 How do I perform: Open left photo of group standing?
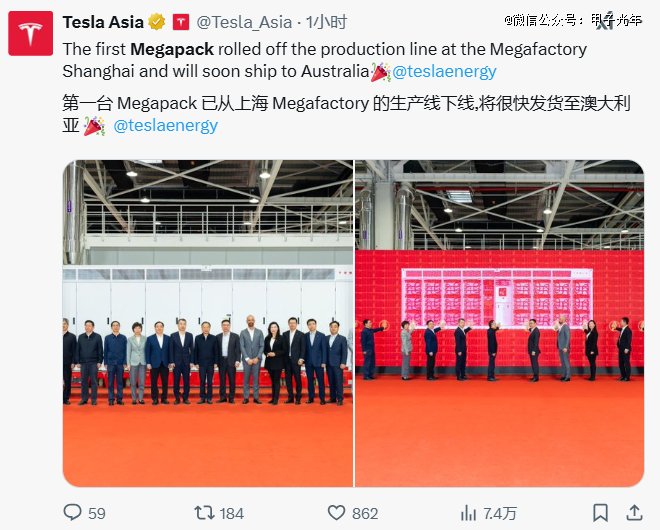tap(208, 323)
